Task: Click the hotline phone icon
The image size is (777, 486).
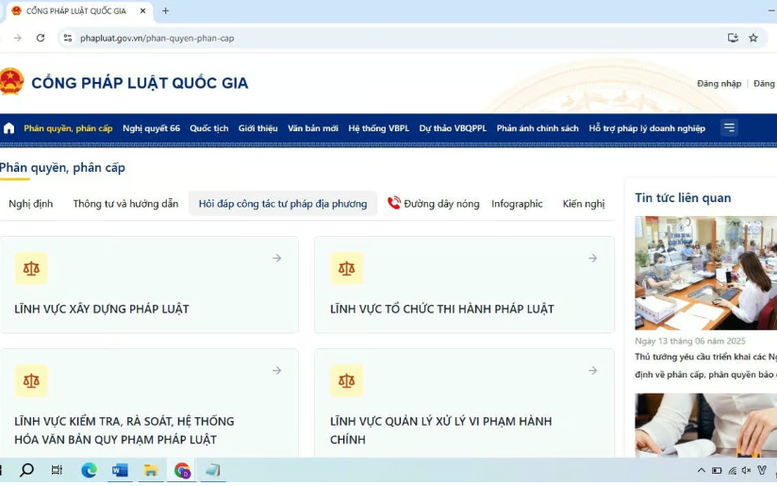Action: pyautogui.click(x=394, y=203)
